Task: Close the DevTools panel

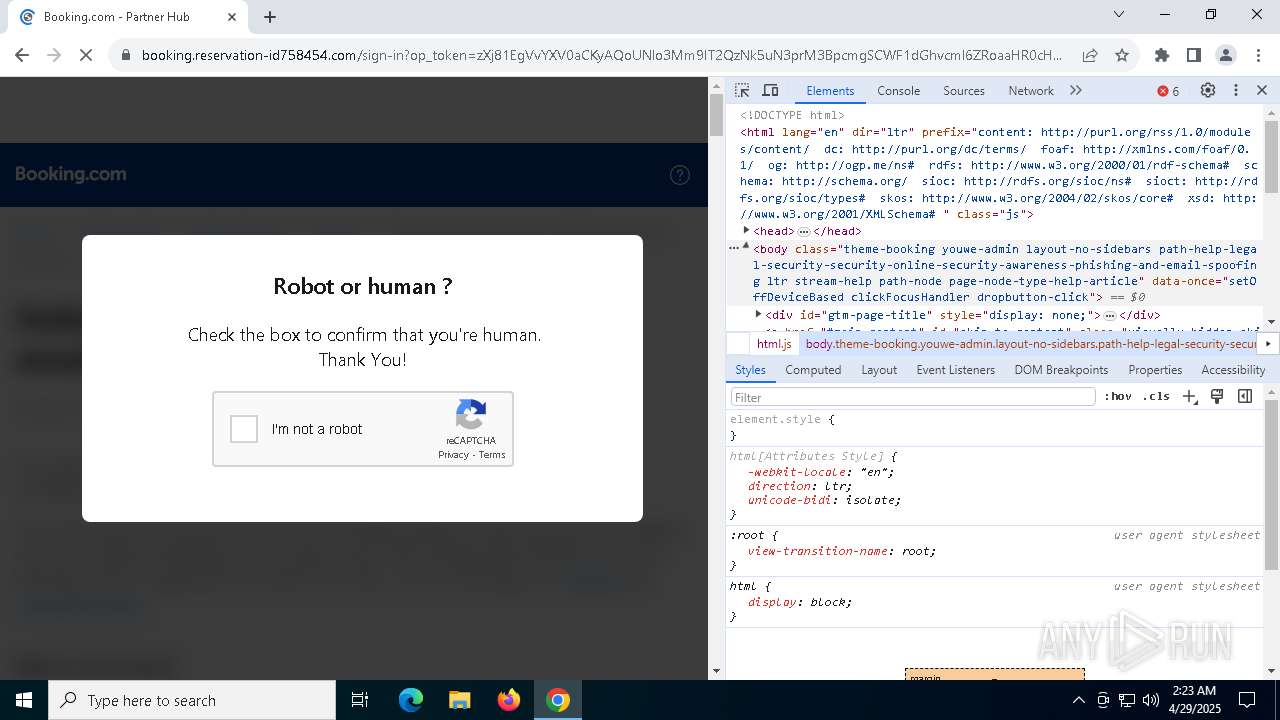Action: [1262, 90]
